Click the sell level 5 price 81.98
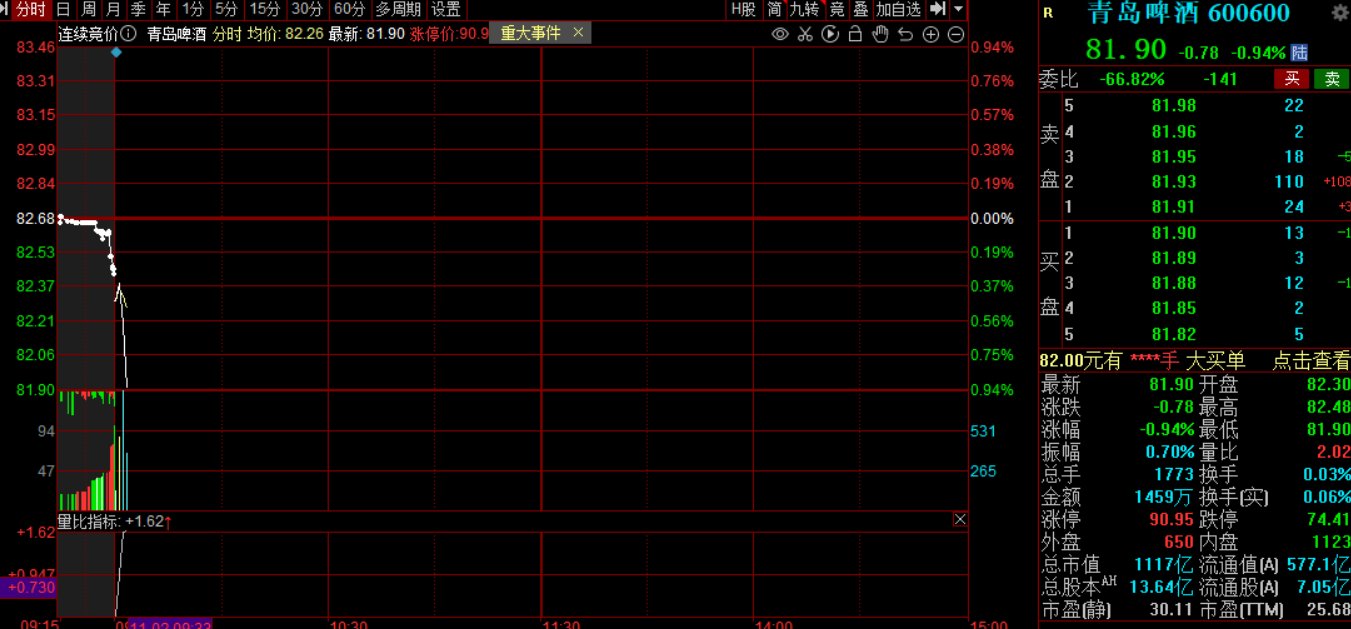 [x=1173, y=106]
